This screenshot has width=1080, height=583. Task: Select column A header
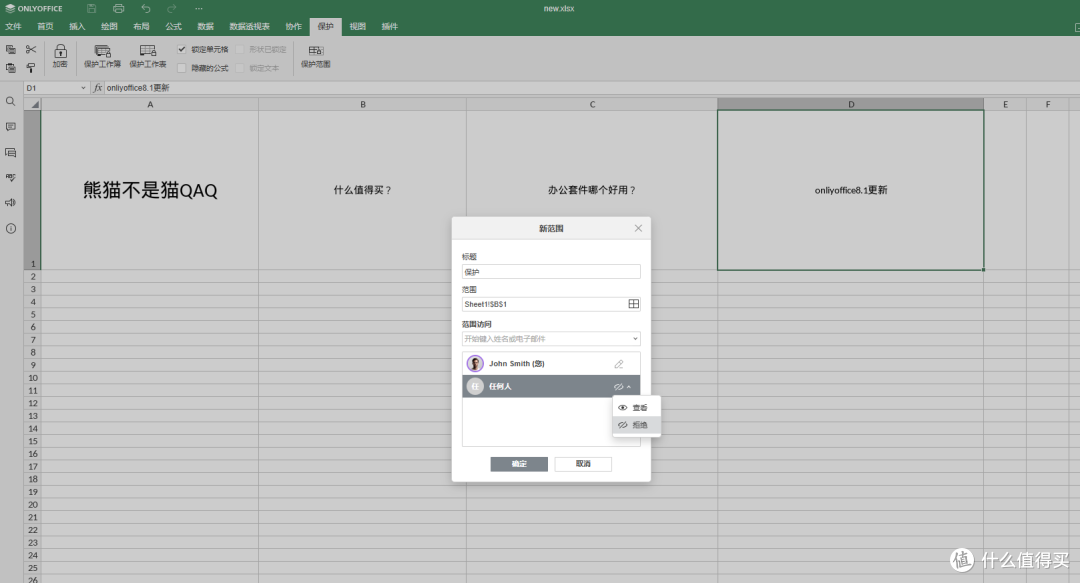149,104
